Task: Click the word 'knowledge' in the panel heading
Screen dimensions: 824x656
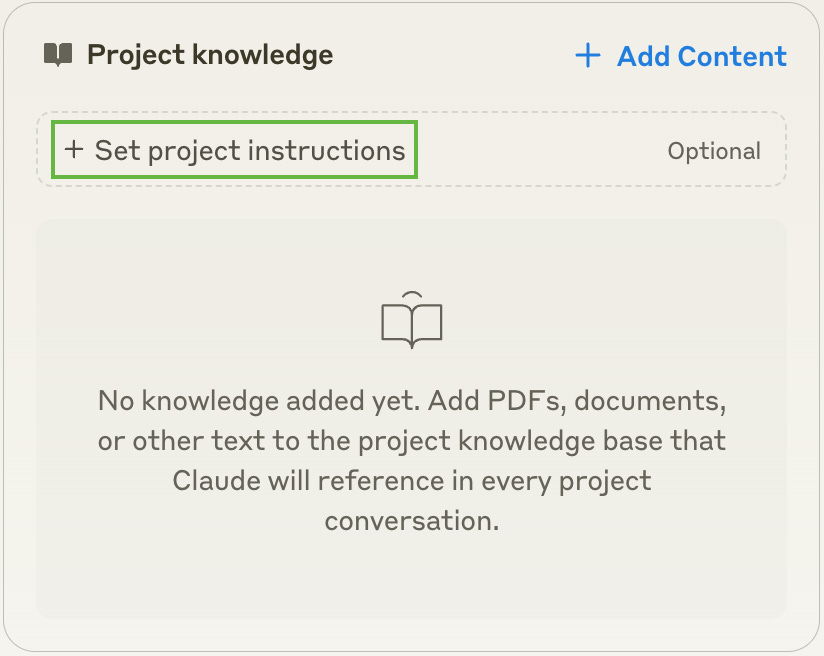Action: pos(263,55)
